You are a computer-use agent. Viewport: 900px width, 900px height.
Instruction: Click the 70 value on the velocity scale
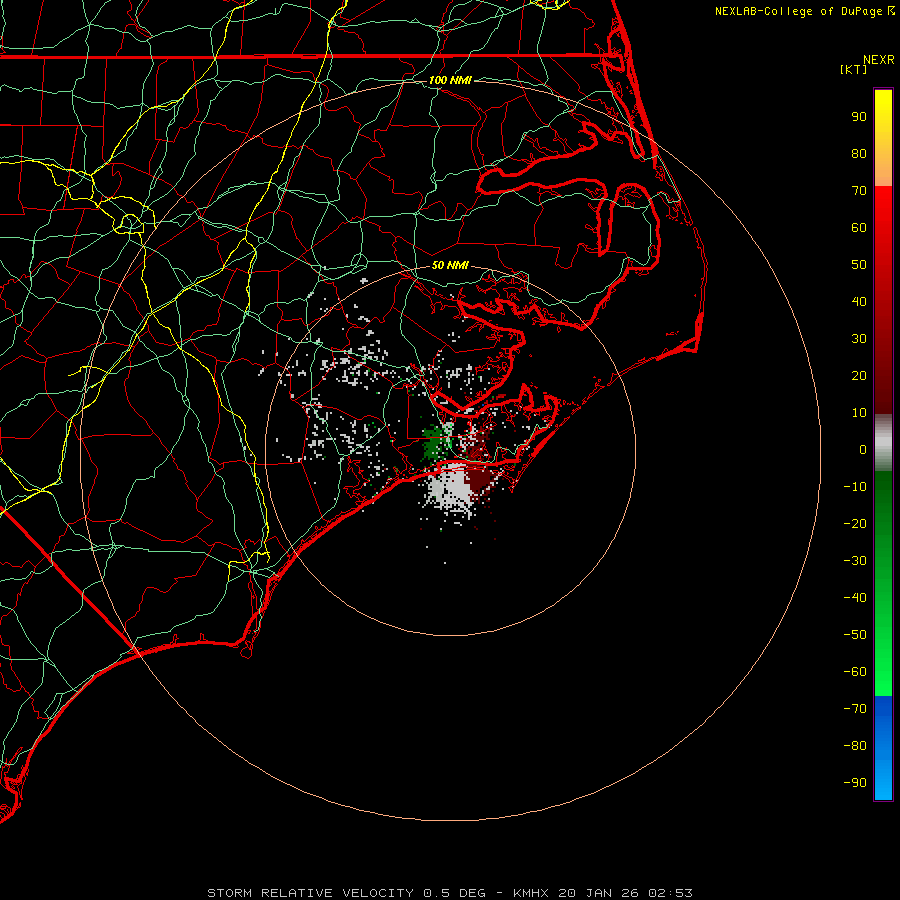(859, 191)
